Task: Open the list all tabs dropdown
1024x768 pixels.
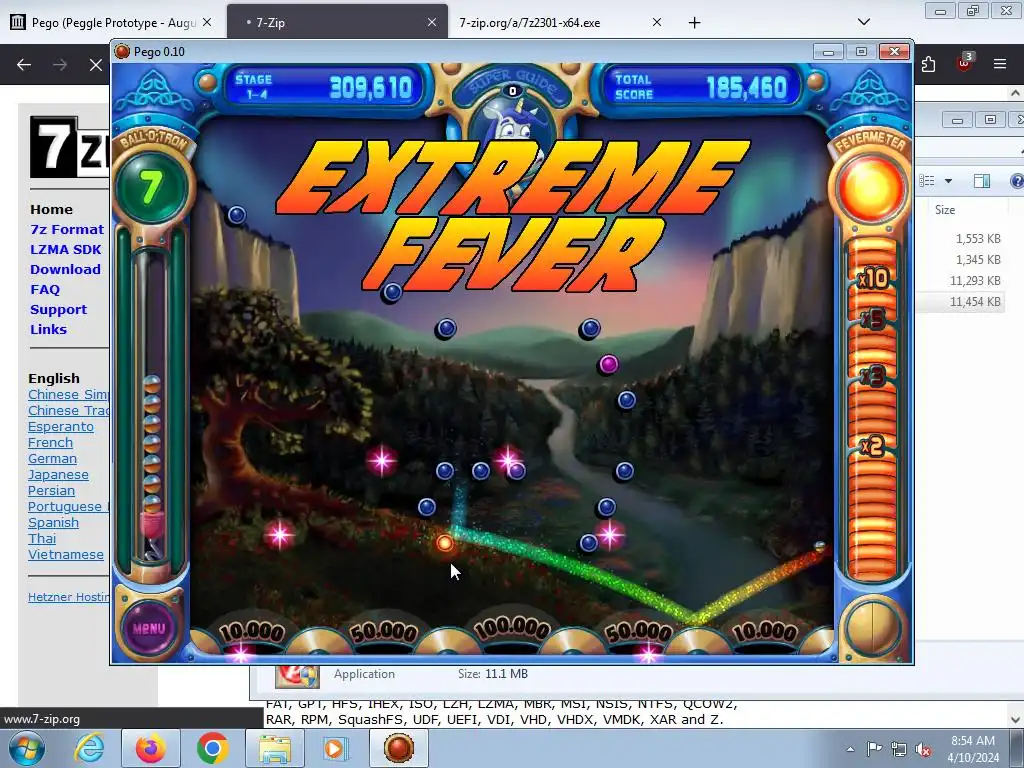Action: (x=863, y=22)
